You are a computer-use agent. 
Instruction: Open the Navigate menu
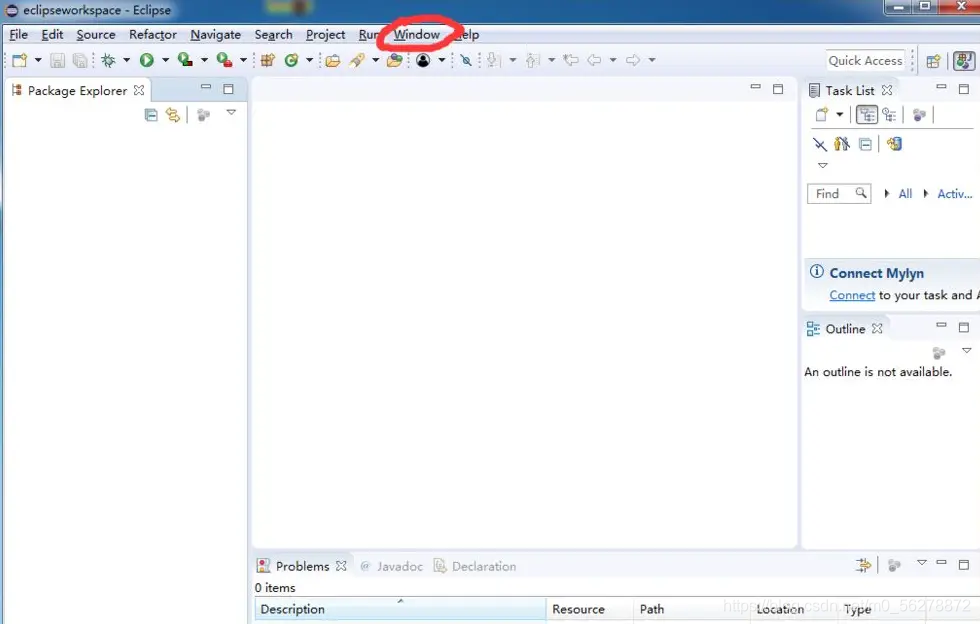pyautogui.click(x=216, y=34)
